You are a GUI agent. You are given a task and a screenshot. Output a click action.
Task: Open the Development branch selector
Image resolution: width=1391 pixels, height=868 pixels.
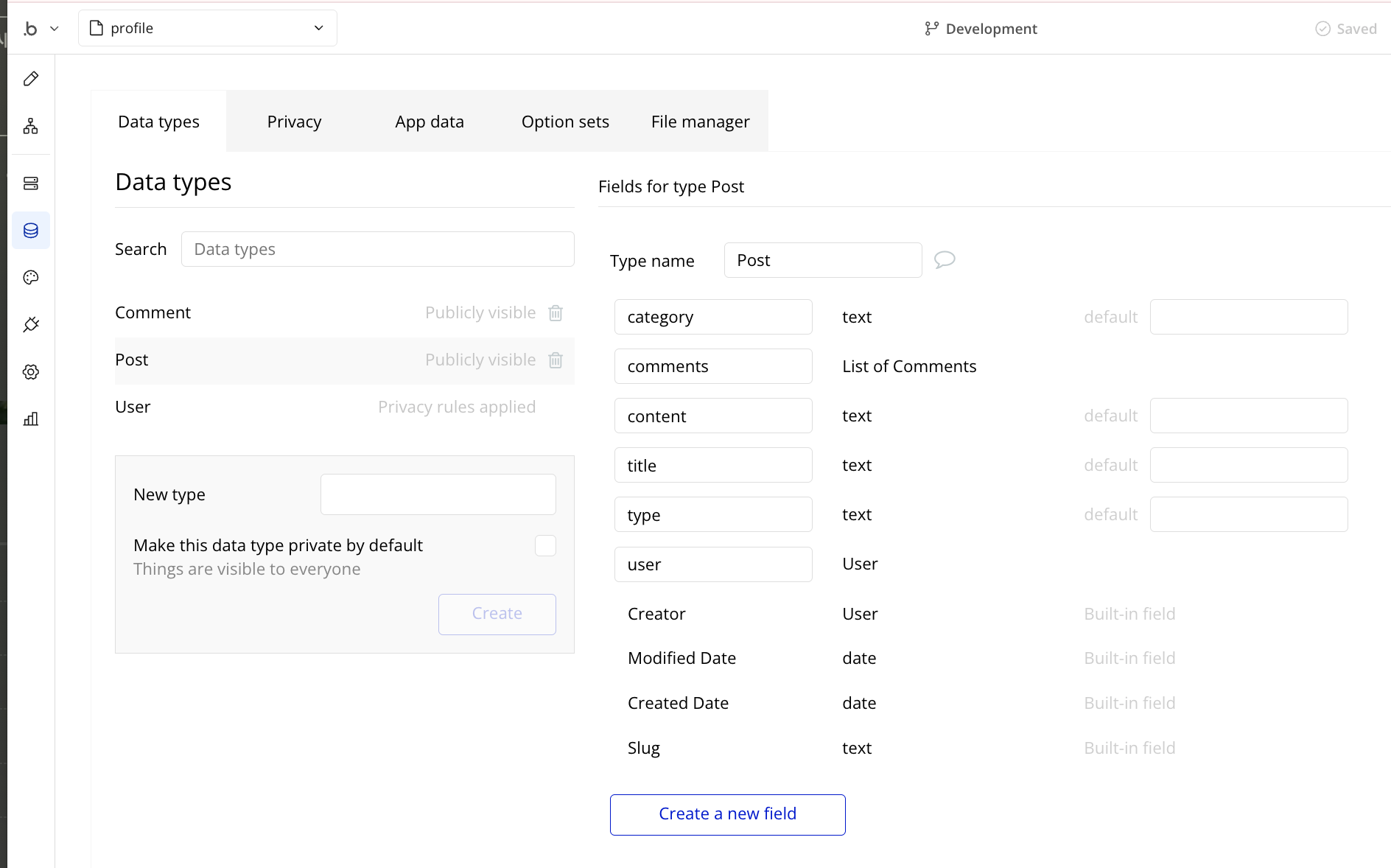pos(981,29)
